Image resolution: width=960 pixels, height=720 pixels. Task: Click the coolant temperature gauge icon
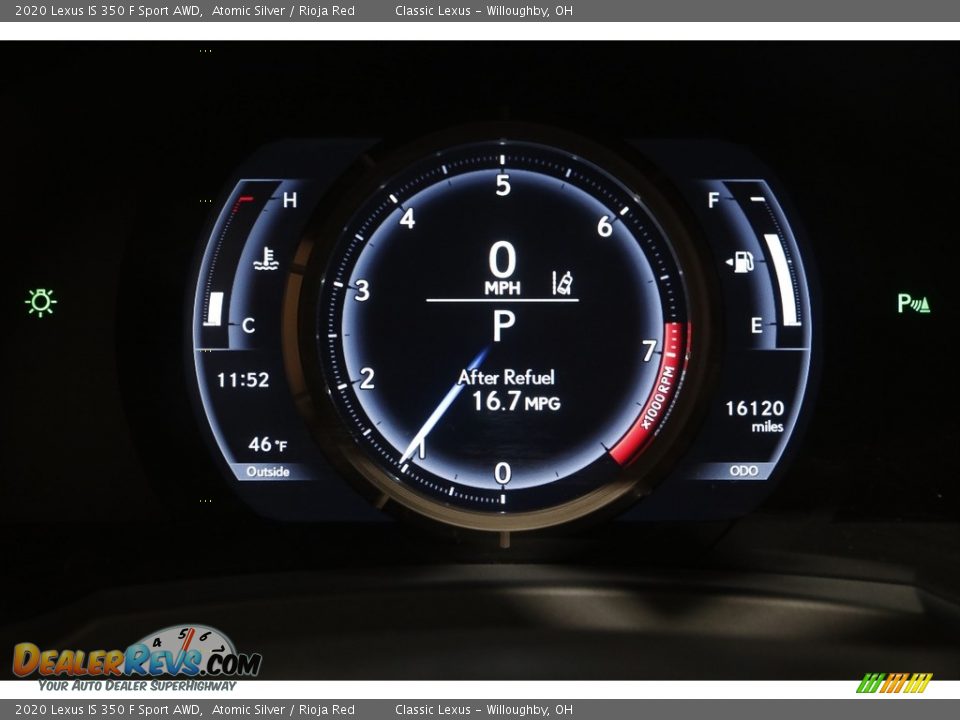(266, 259)
